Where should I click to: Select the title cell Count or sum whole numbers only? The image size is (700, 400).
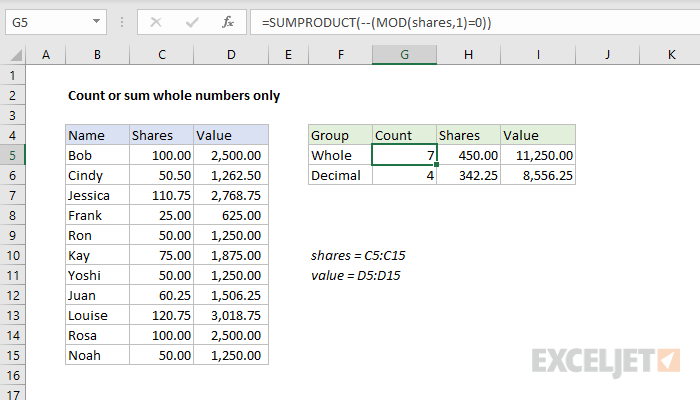pos(174,96)
